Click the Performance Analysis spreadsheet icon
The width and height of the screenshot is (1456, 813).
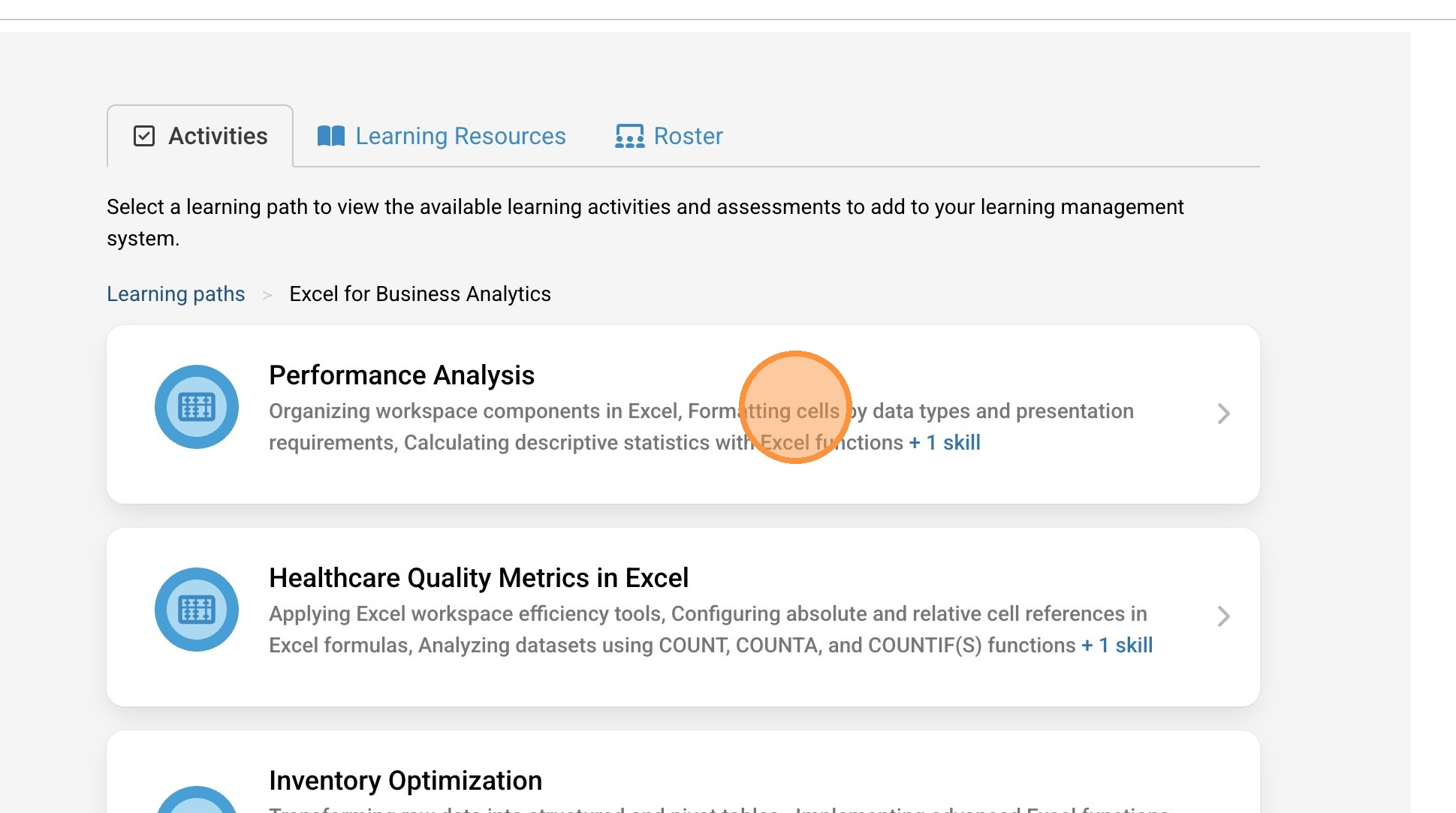pos(197,407)
